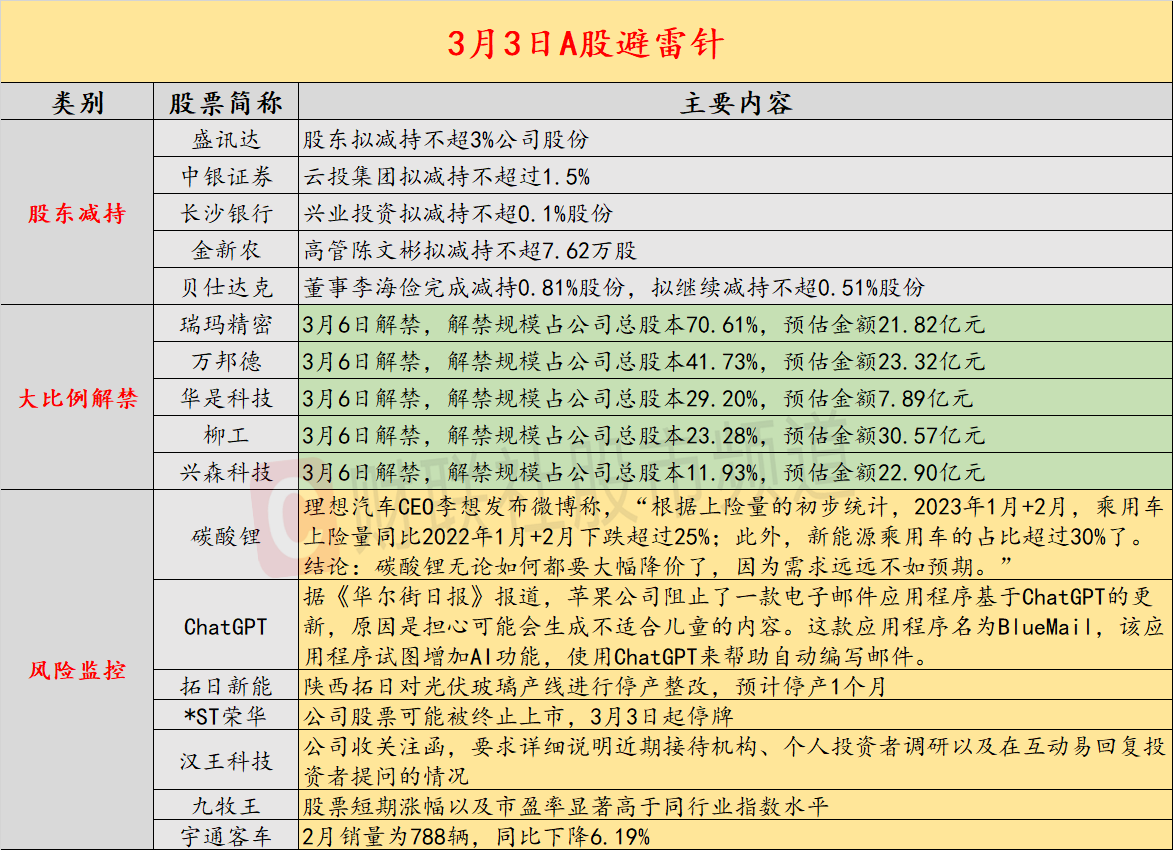Image resolution: width=1173 pixels, height=850 pixels.
Task: Click the title "3月3日A股避雷针"
Action: click(586, 43)
